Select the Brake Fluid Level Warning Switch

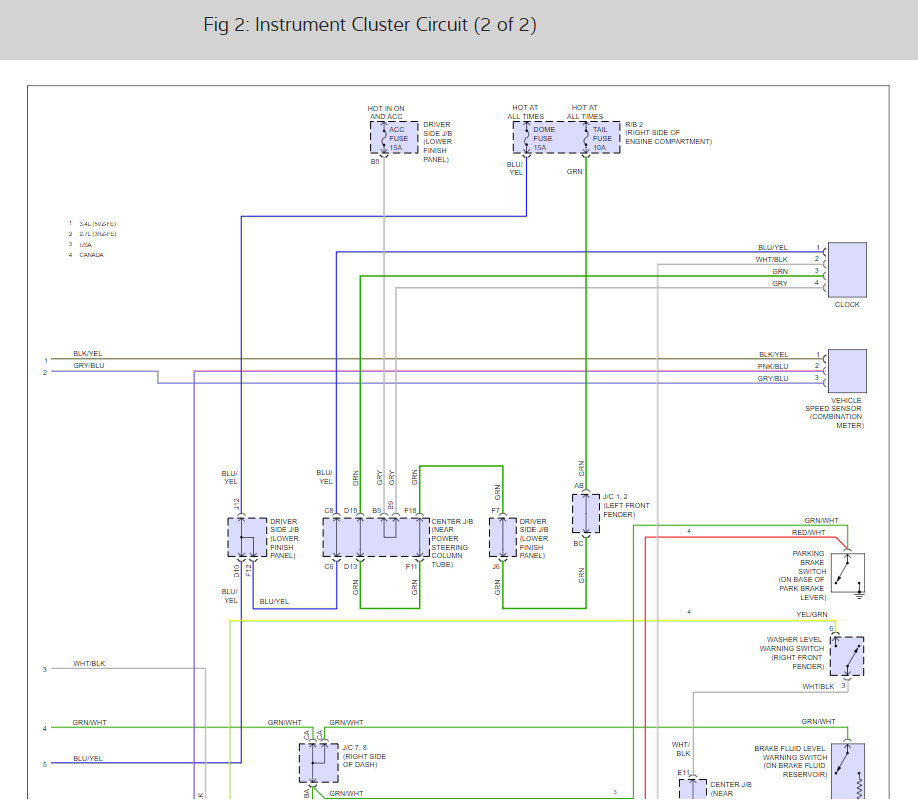pyautogui.click(x=847, y=770)
